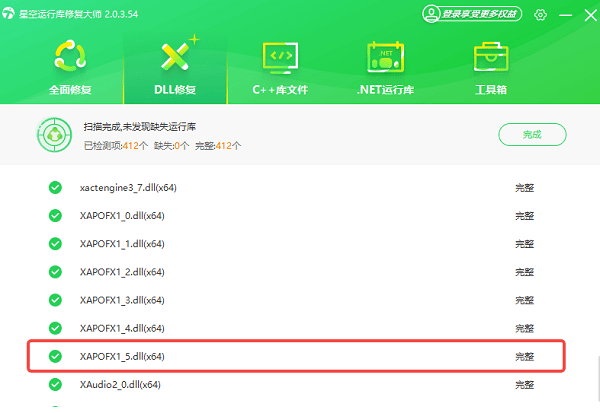Select the XAPOFX1_1.dll(x64) file name
600x413 pixels.
click(x=122, y=243)
